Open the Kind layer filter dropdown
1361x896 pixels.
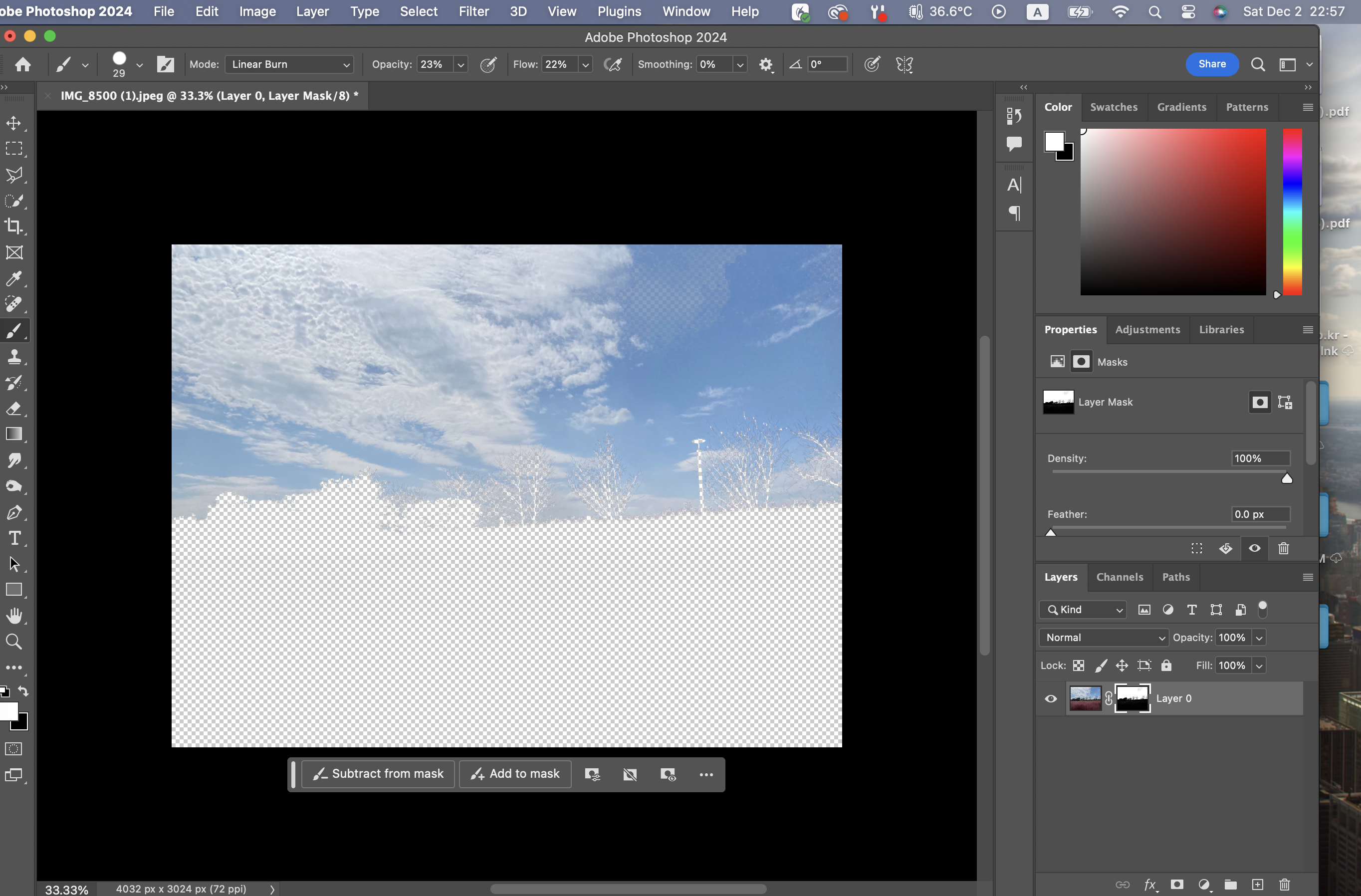pyautogui.click(x=1083, y=610)
